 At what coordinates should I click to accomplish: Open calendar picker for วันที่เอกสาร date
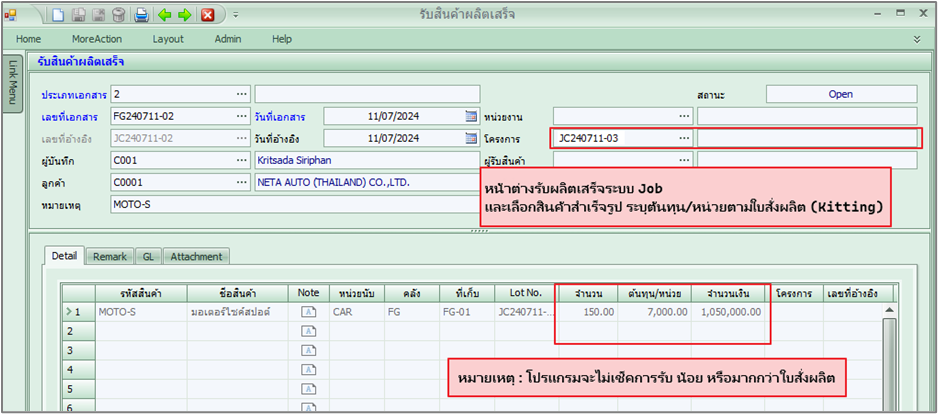pyautogui.click(x=471, y=116)
